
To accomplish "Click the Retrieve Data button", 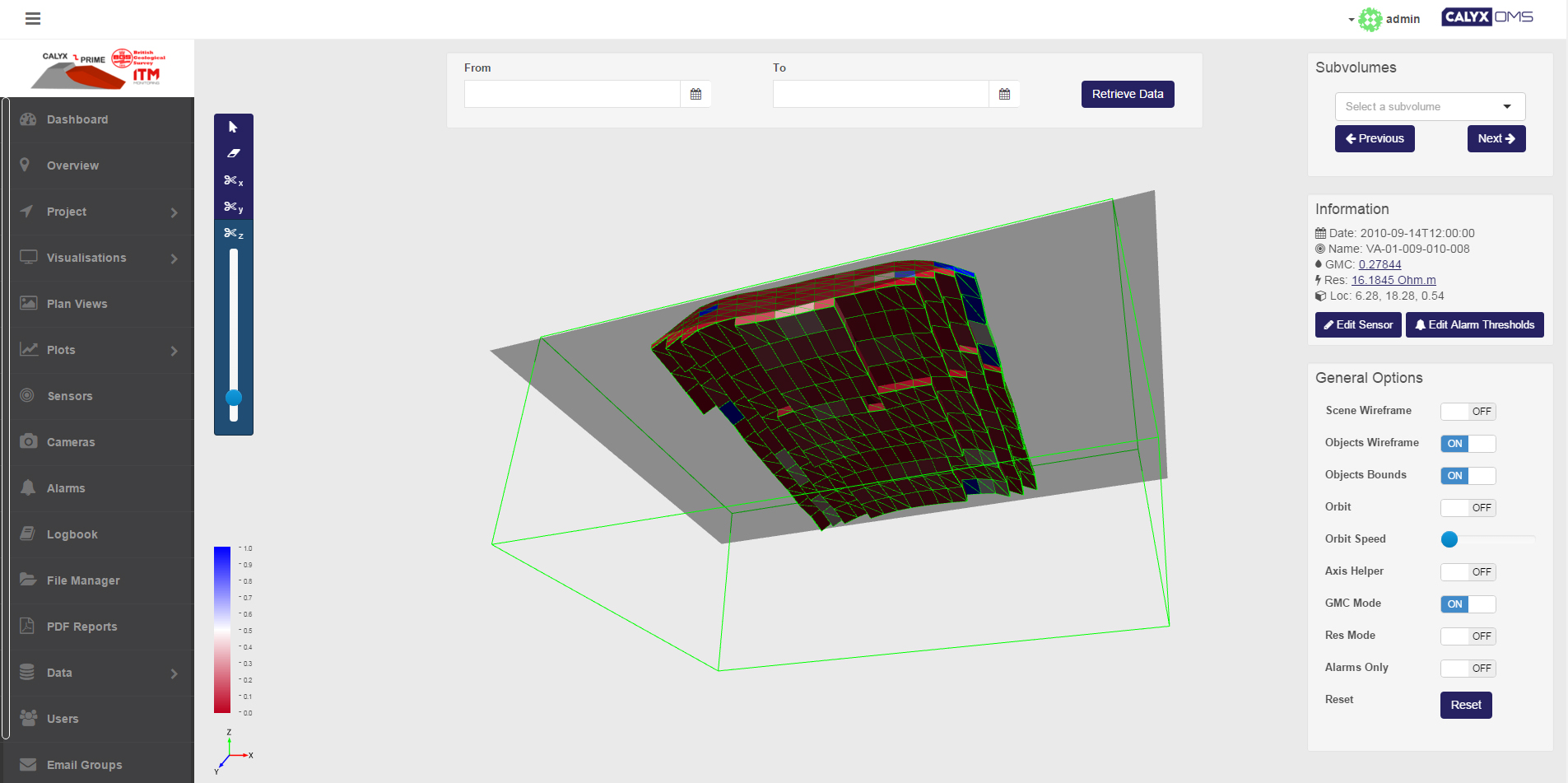I will (x=1127, y=94).
